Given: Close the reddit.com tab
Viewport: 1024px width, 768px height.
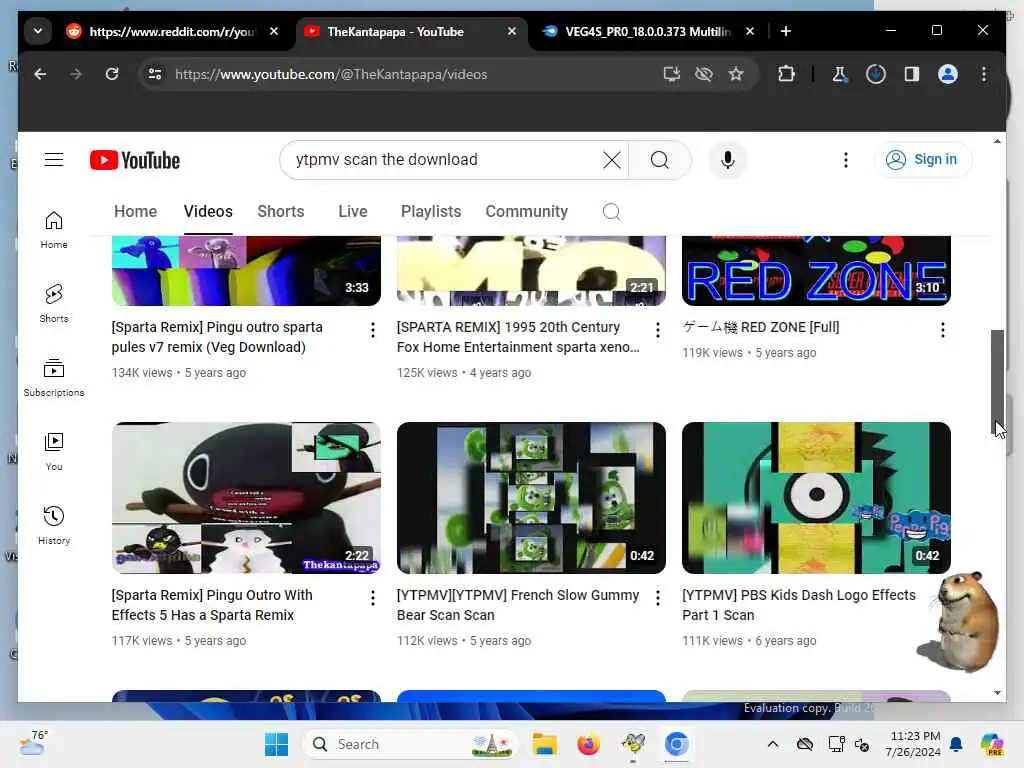Looking at the screenshot, I should coord(274,31).
